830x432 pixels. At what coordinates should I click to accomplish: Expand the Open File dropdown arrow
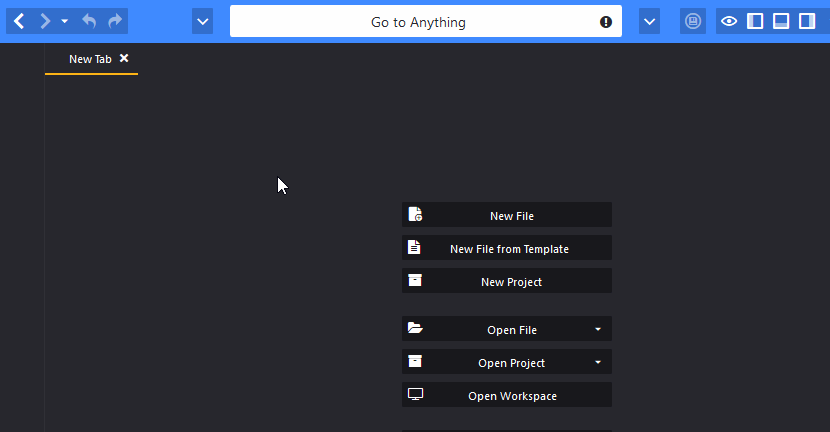[x=598, y=329]
